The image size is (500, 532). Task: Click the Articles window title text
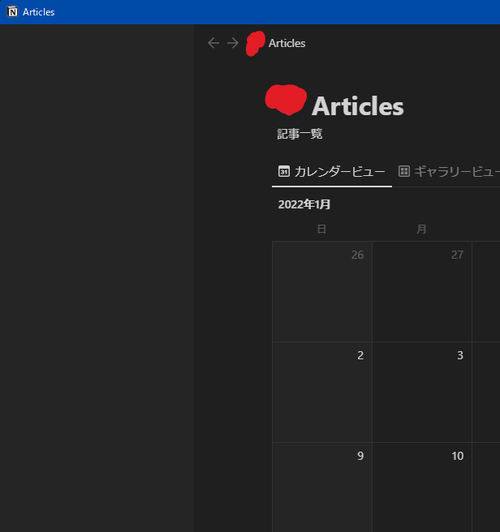38,12
